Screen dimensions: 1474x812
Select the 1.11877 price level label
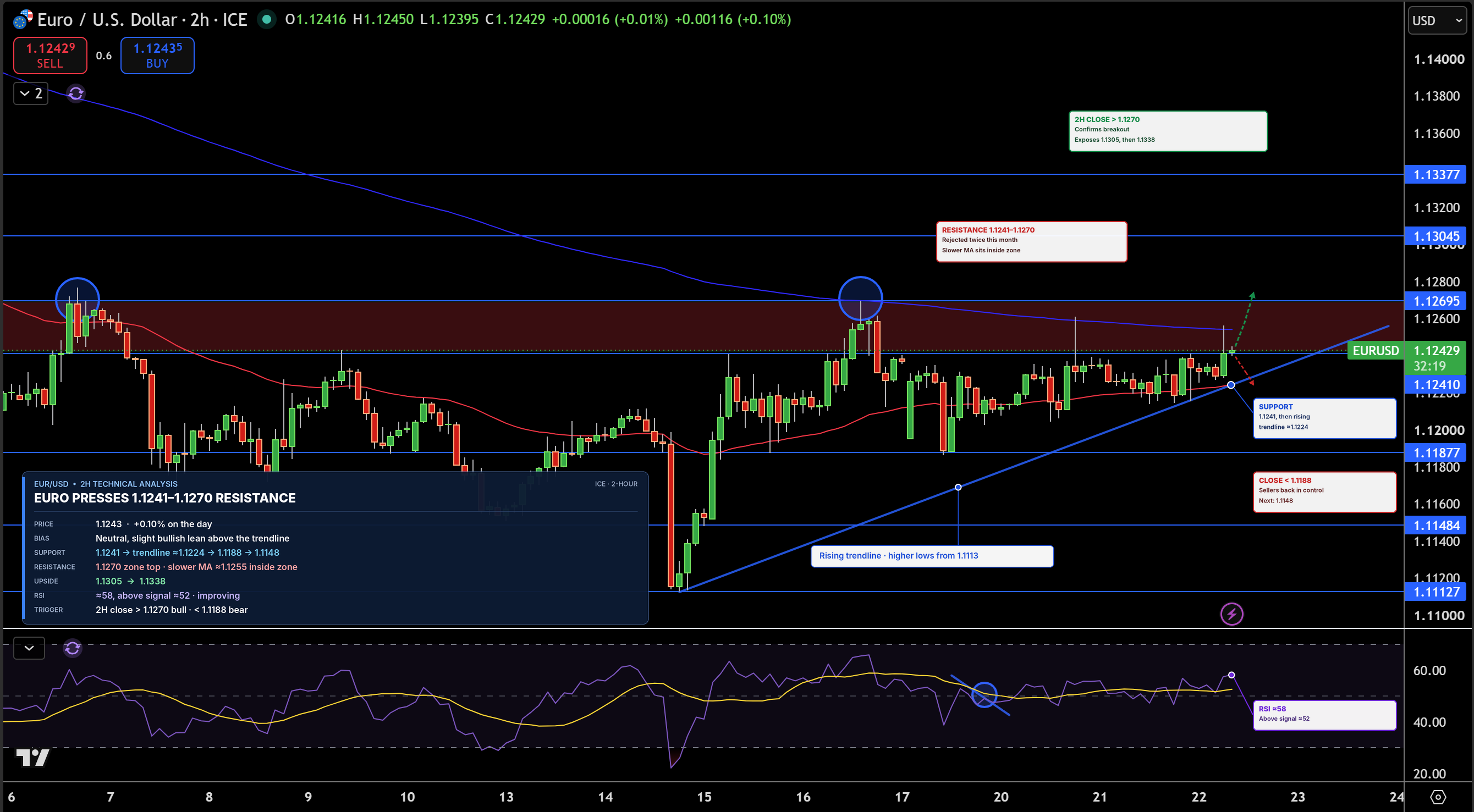pyautogui.click(x=1436, y=453)
